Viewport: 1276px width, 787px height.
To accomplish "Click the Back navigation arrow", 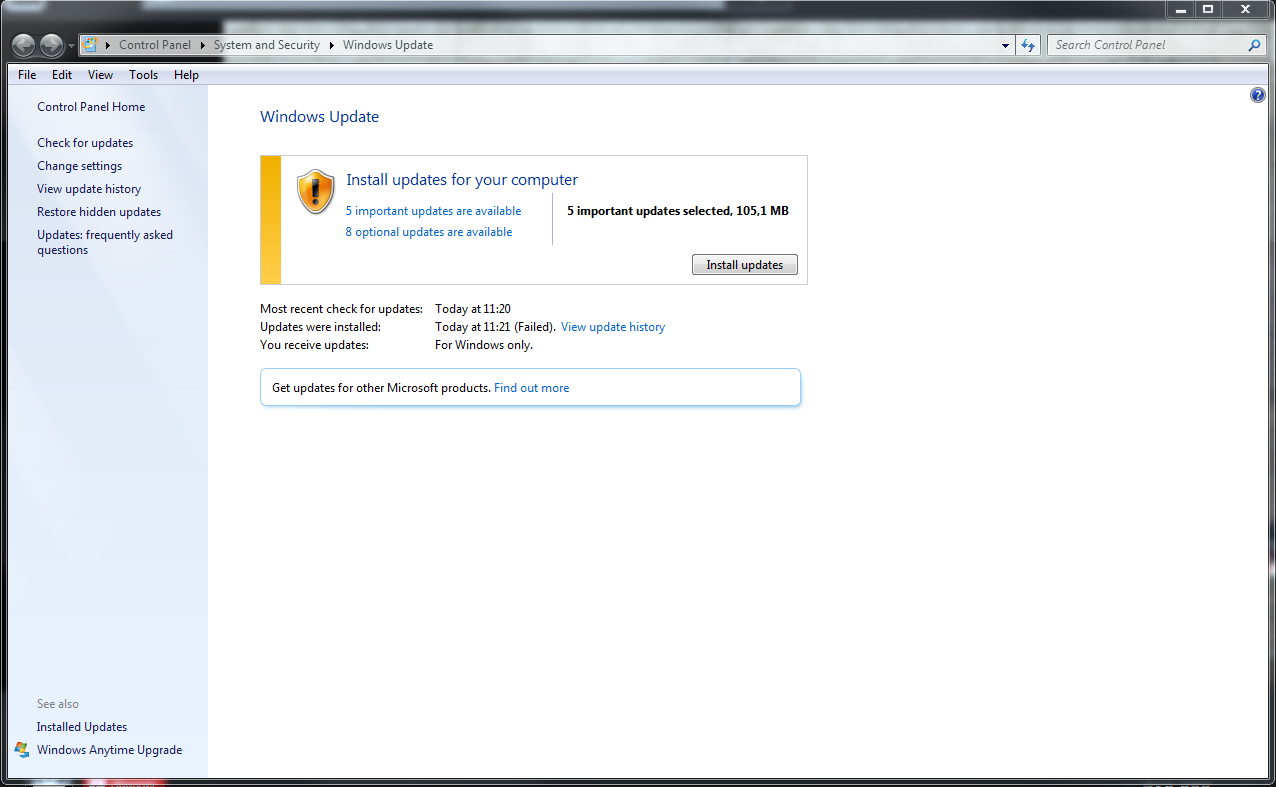I will [24, 45].
